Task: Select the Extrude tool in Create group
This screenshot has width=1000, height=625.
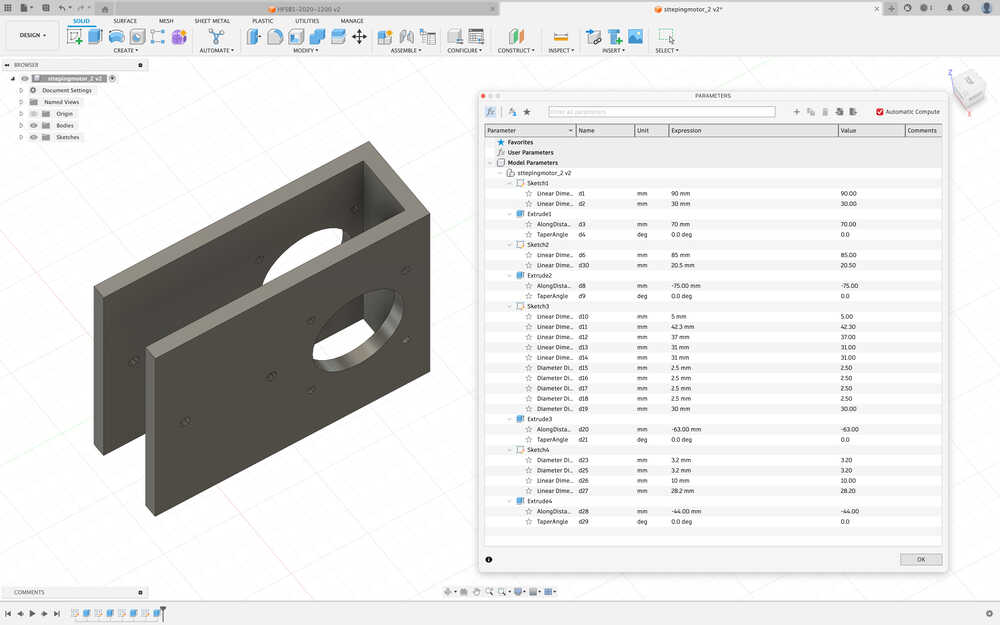Action: (95, 36)
